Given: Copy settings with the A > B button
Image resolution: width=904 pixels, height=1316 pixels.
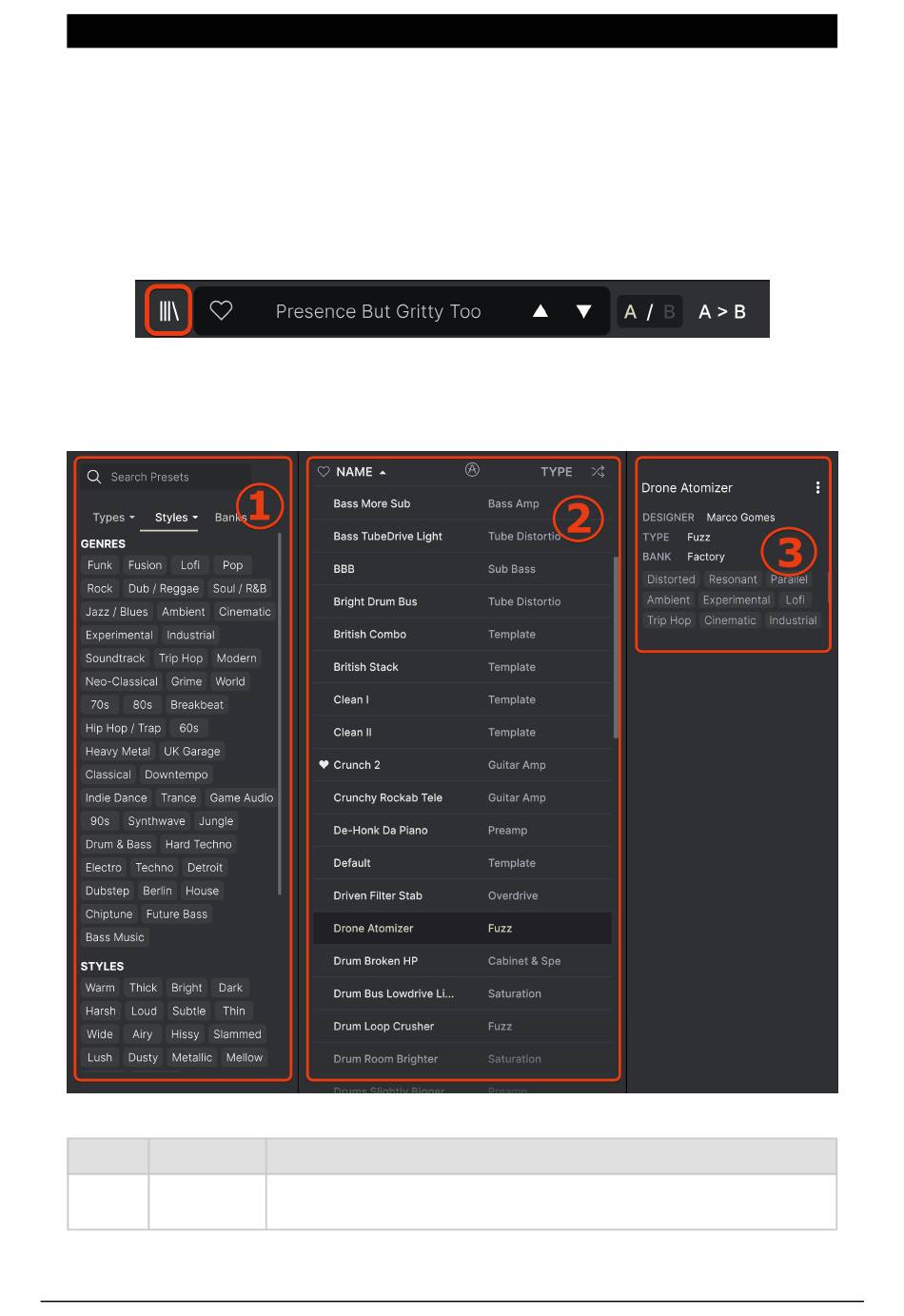Looking at the screenshot, I should pyautogui.click(x=721, y=311).
